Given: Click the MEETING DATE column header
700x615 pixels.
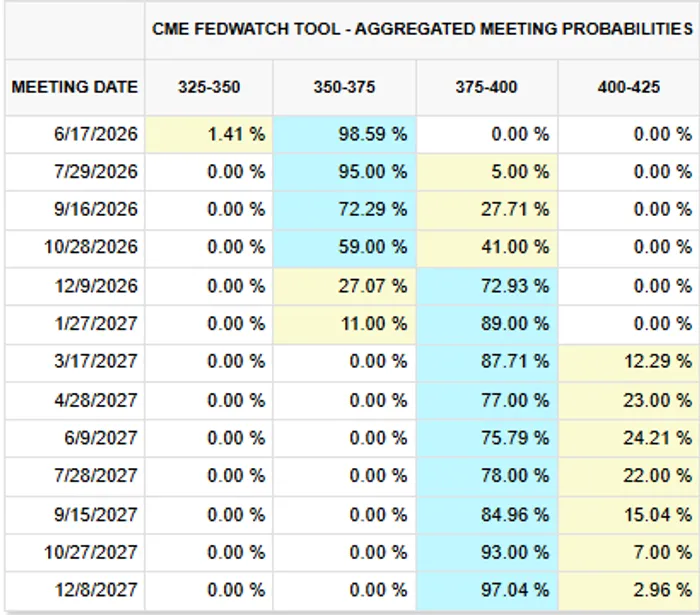Looking at the screenshot, I should pos(75,87).
